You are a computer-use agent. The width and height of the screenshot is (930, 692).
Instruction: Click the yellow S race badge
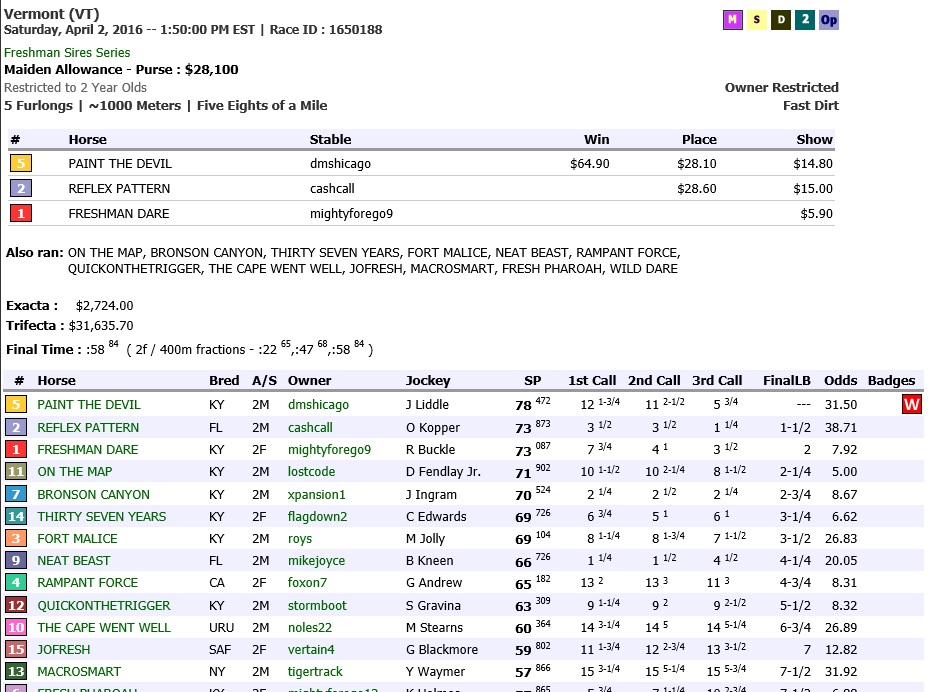757,20
